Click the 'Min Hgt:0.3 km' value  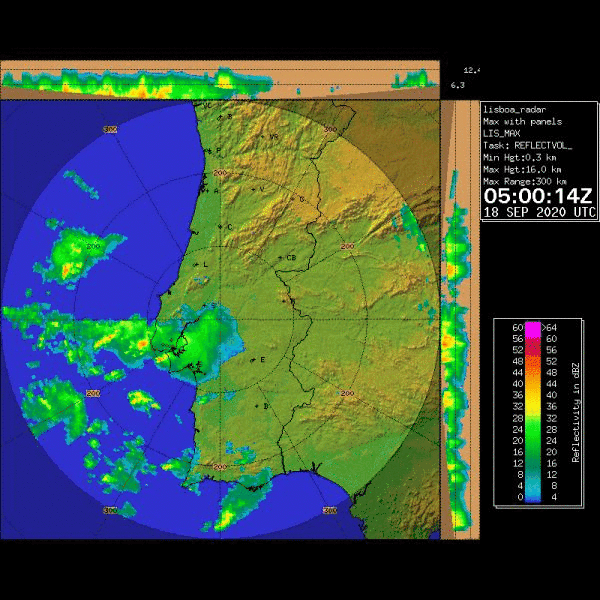pos(520,157)
